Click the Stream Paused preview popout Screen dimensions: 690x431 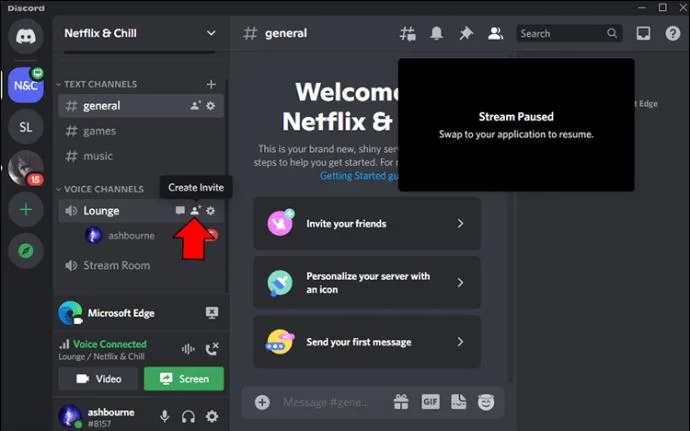pyautogui.click(x=516, y=125)
